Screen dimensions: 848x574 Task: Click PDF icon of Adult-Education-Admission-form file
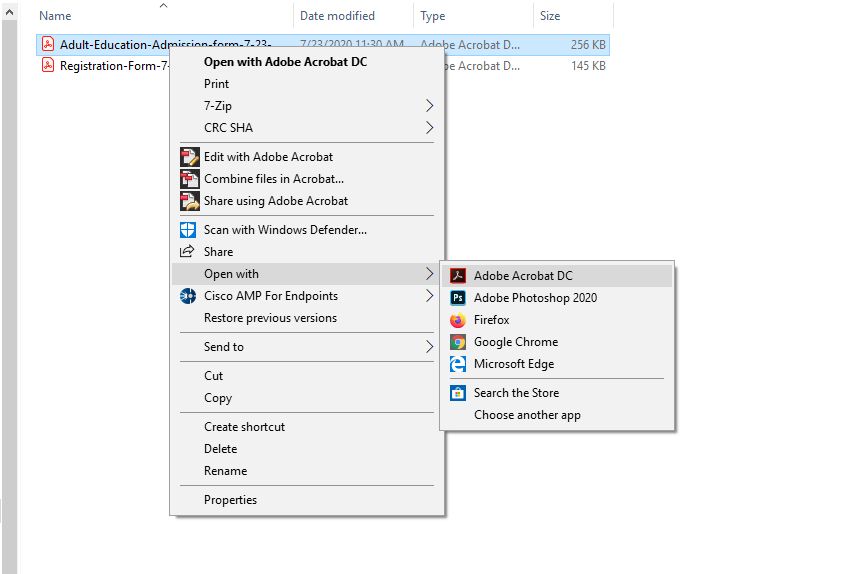48,44
